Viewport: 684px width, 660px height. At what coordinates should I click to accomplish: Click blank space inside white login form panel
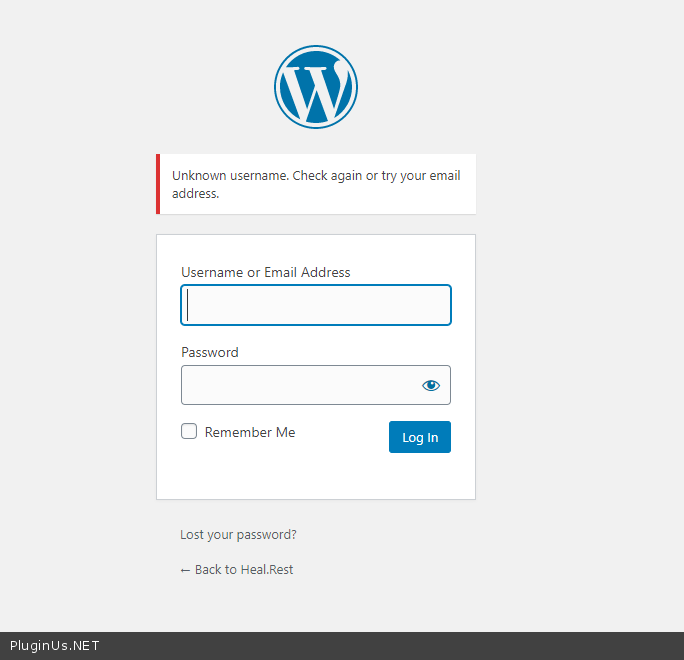click(316, 475)
